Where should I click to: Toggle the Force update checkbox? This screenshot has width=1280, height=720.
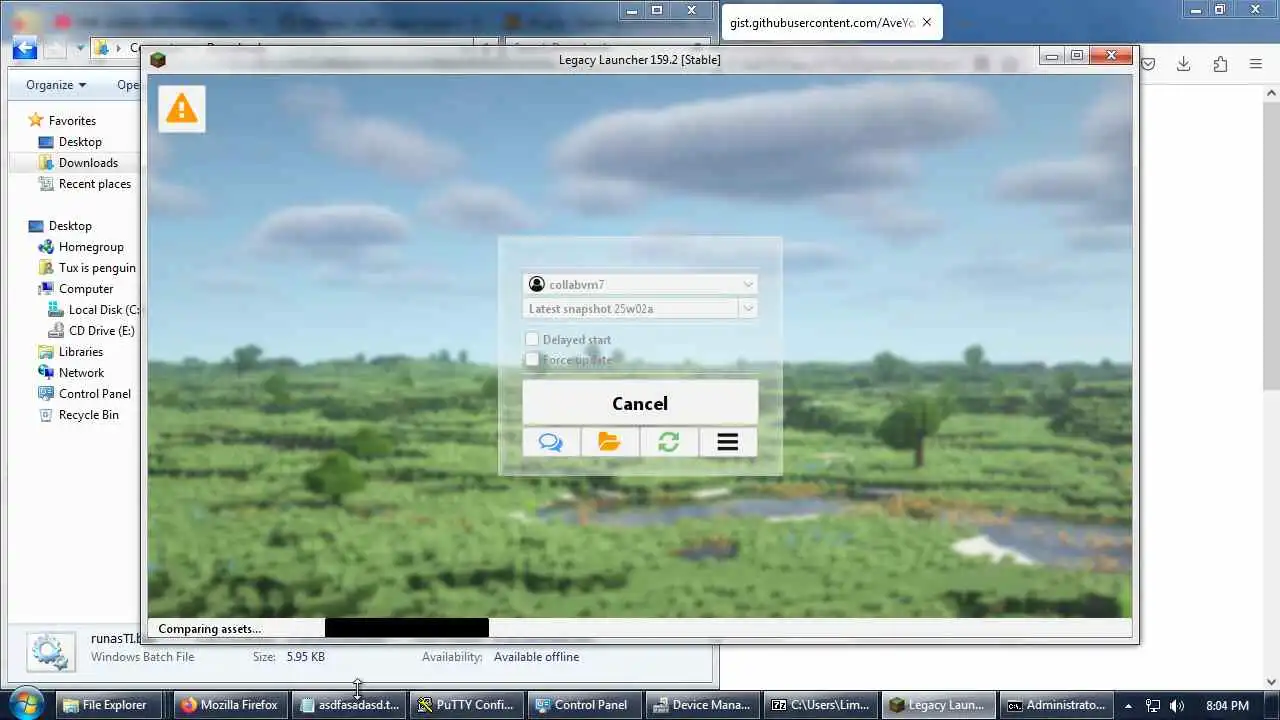click(532, 360)
